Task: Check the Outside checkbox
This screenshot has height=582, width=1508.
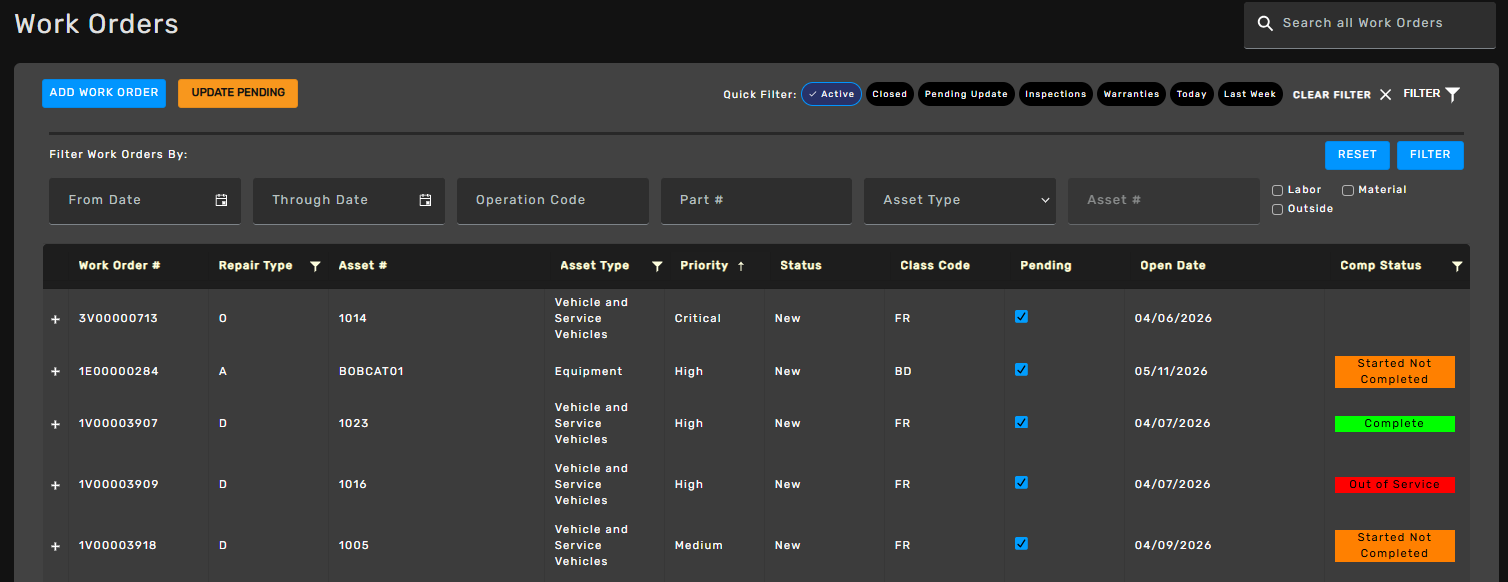Action: click(1277, 209)
